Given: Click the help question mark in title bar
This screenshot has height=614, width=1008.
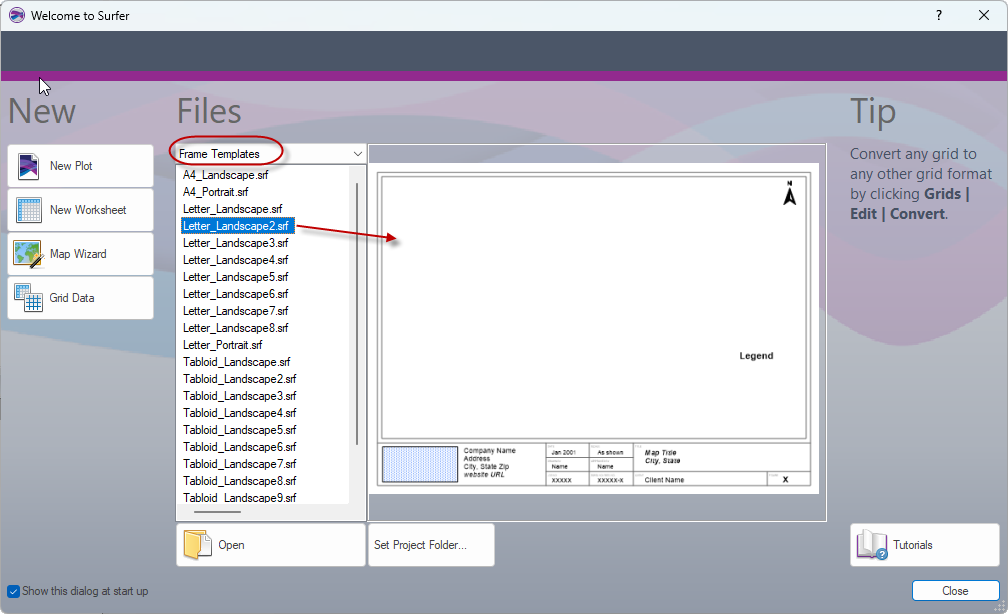Looking at the screenshot, I should click(939, 15).
